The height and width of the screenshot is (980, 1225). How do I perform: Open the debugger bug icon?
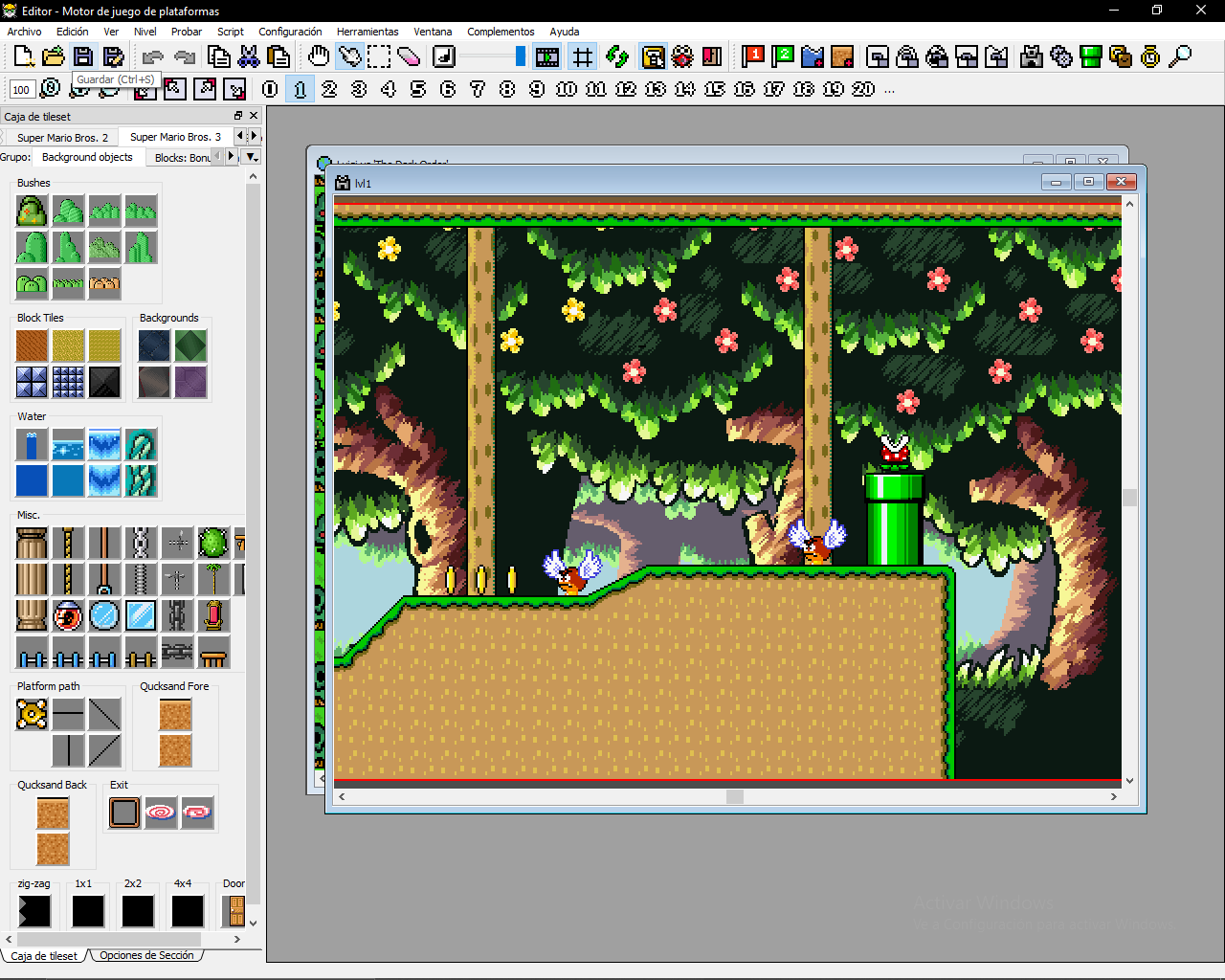[682, 56]
